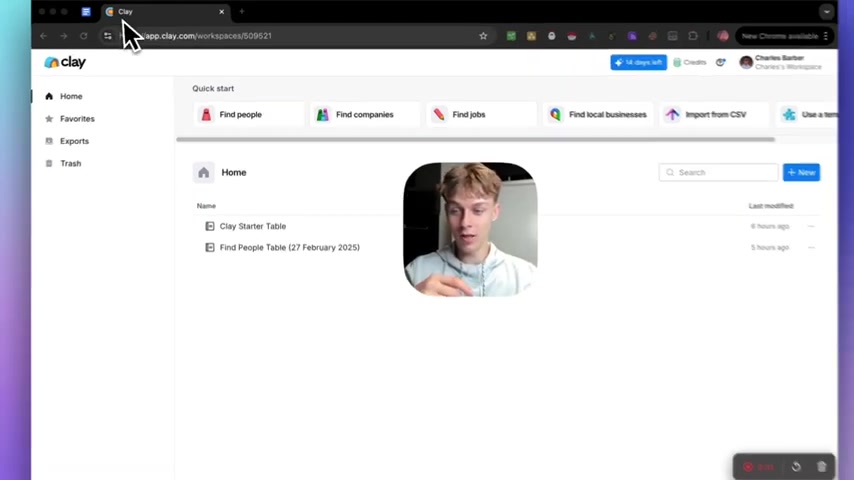Start Find companies quick start
Image resolution: width=854 pixels, height=480 pixels.
(365, 114)
